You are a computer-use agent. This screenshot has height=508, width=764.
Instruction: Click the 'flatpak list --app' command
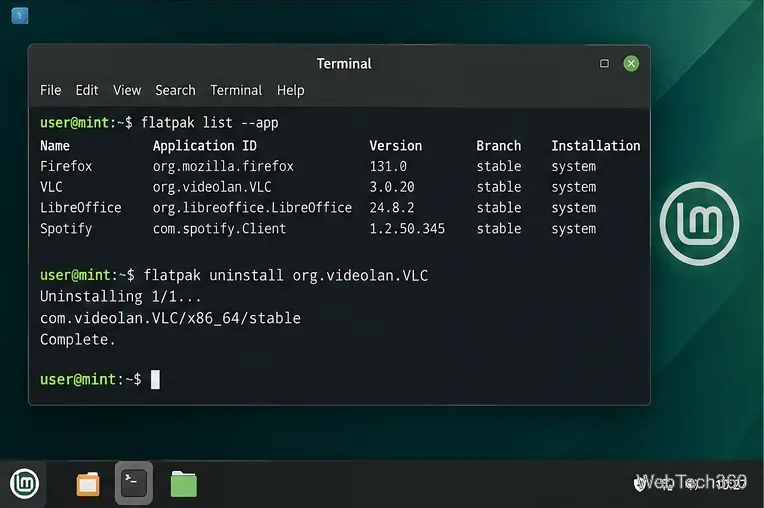click(x=210, y=123)
